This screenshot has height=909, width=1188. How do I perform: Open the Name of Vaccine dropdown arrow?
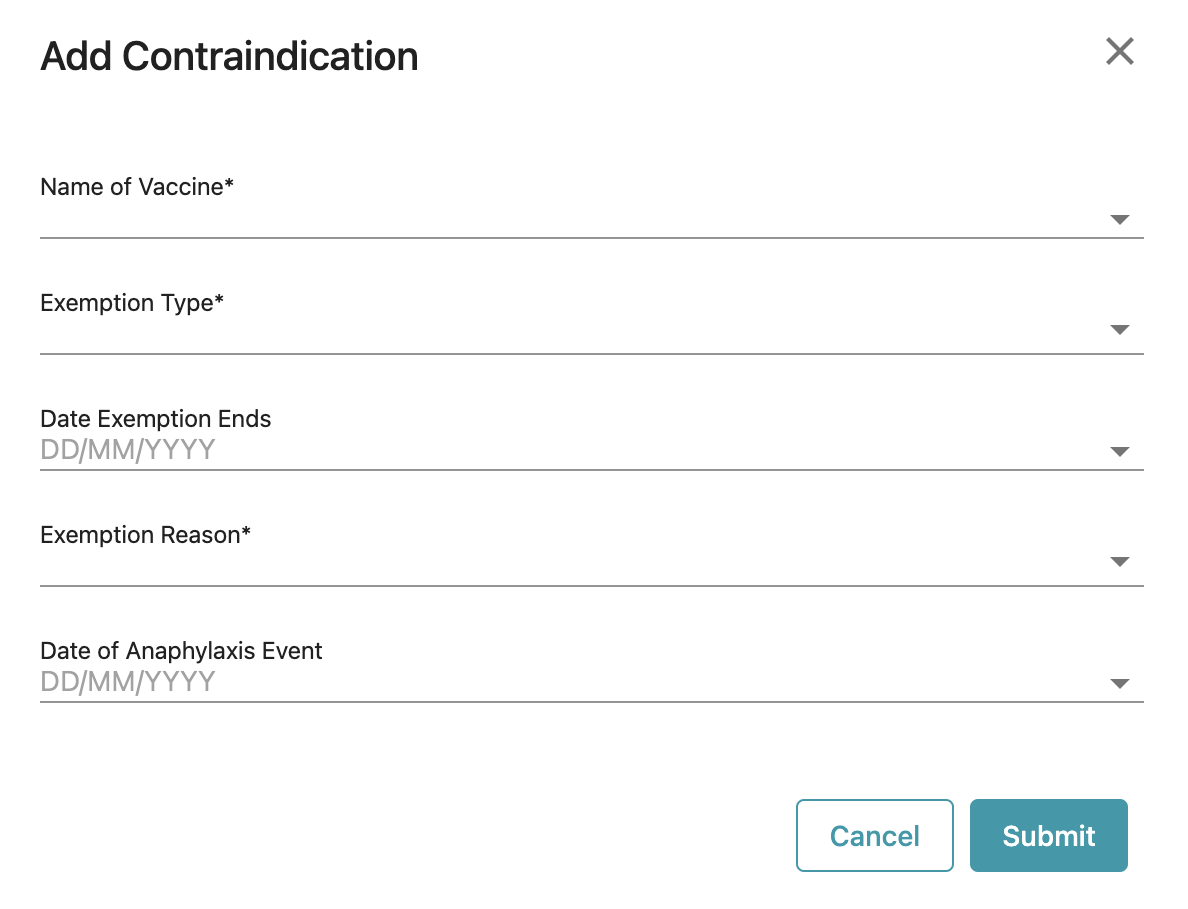click(1120, 220)
